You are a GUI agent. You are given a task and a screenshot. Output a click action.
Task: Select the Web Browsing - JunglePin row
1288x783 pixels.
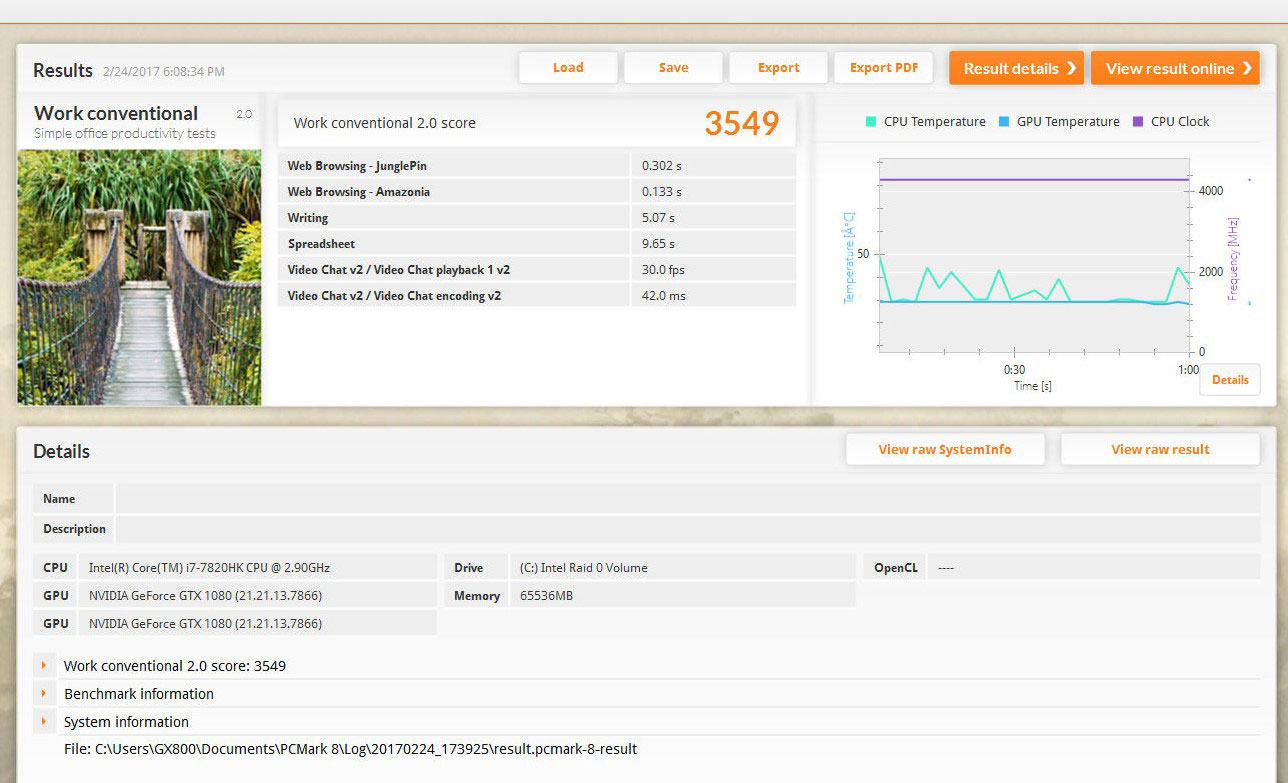(x=536, y=166)
